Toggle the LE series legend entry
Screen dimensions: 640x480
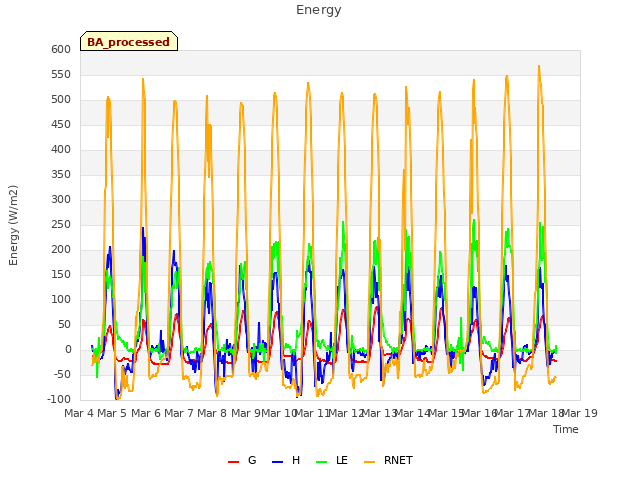click(332, 460)
